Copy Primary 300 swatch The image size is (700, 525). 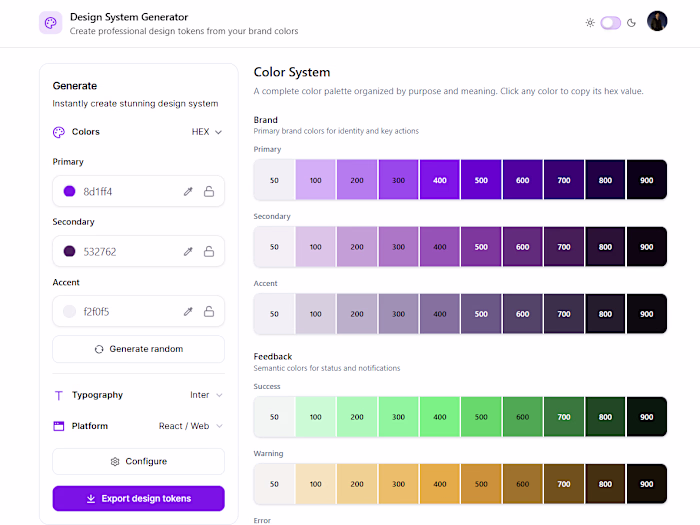point(398,179)
